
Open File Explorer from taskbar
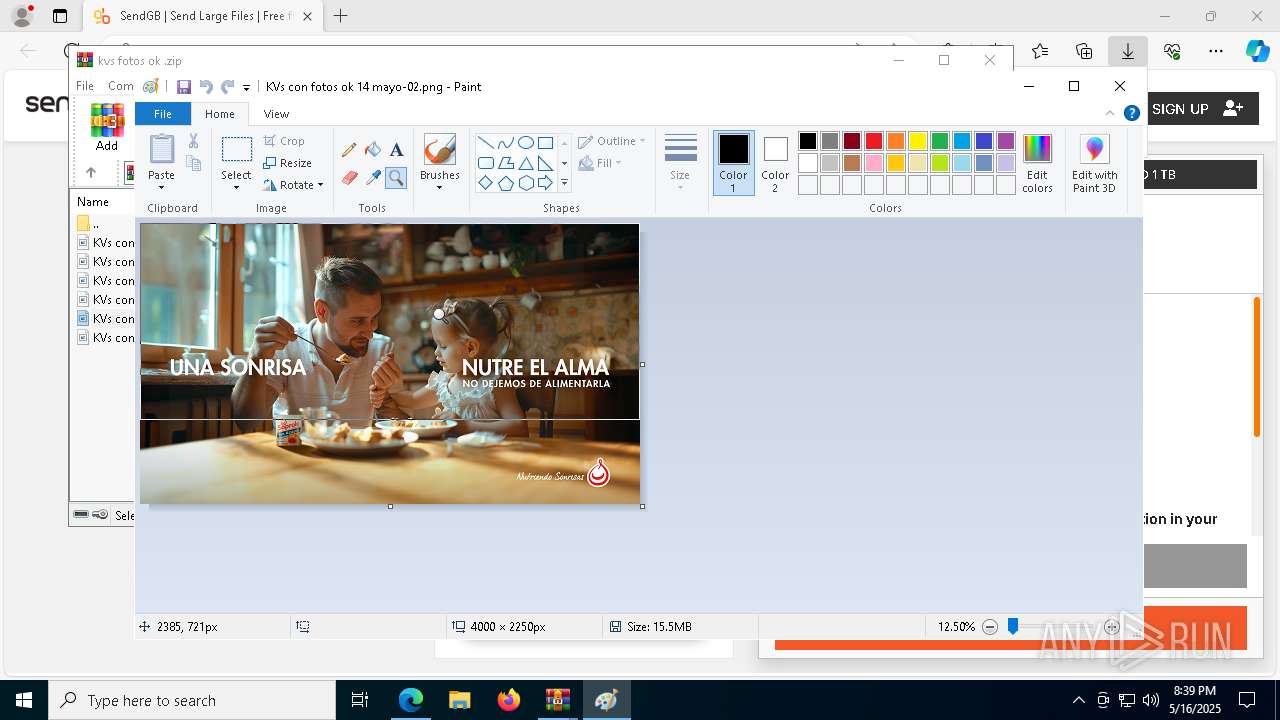pyautogui.click(x=459, y=700)
